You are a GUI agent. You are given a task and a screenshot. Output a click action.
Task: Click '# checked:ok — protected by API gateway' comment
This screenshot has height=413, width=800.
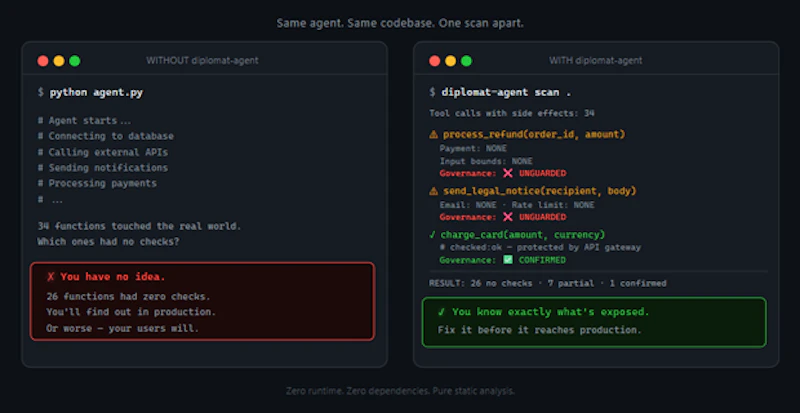click(540, 248)
